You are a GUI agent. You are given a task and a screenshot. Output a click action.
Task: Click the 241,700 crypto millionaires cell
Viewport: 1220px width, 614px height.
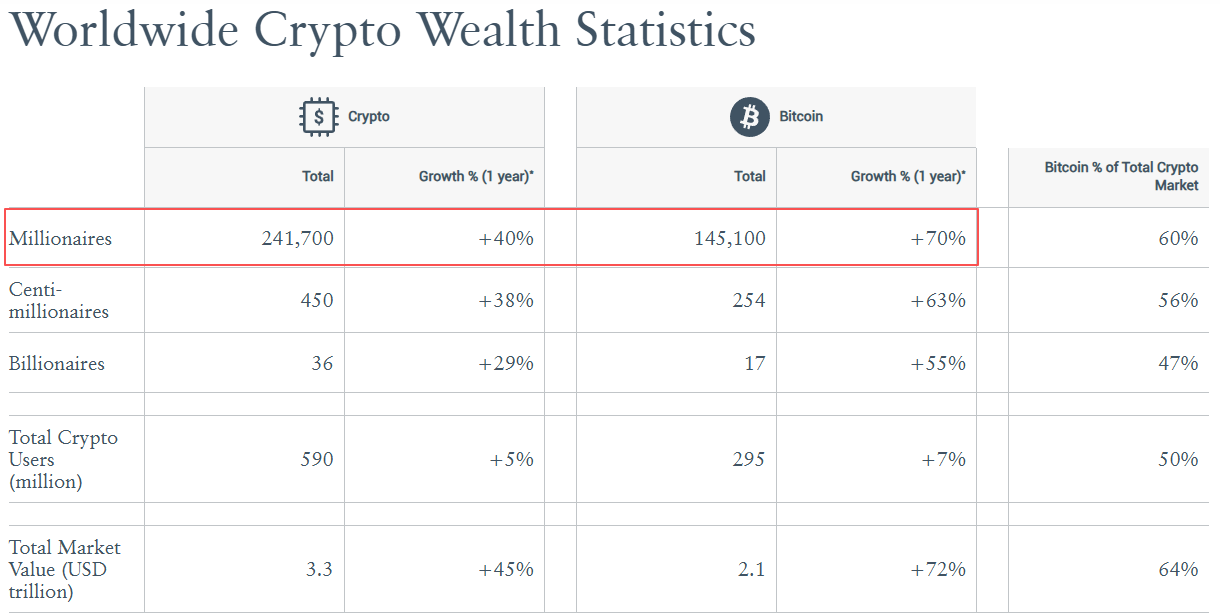pyautogui.click(x=298, y=239)
